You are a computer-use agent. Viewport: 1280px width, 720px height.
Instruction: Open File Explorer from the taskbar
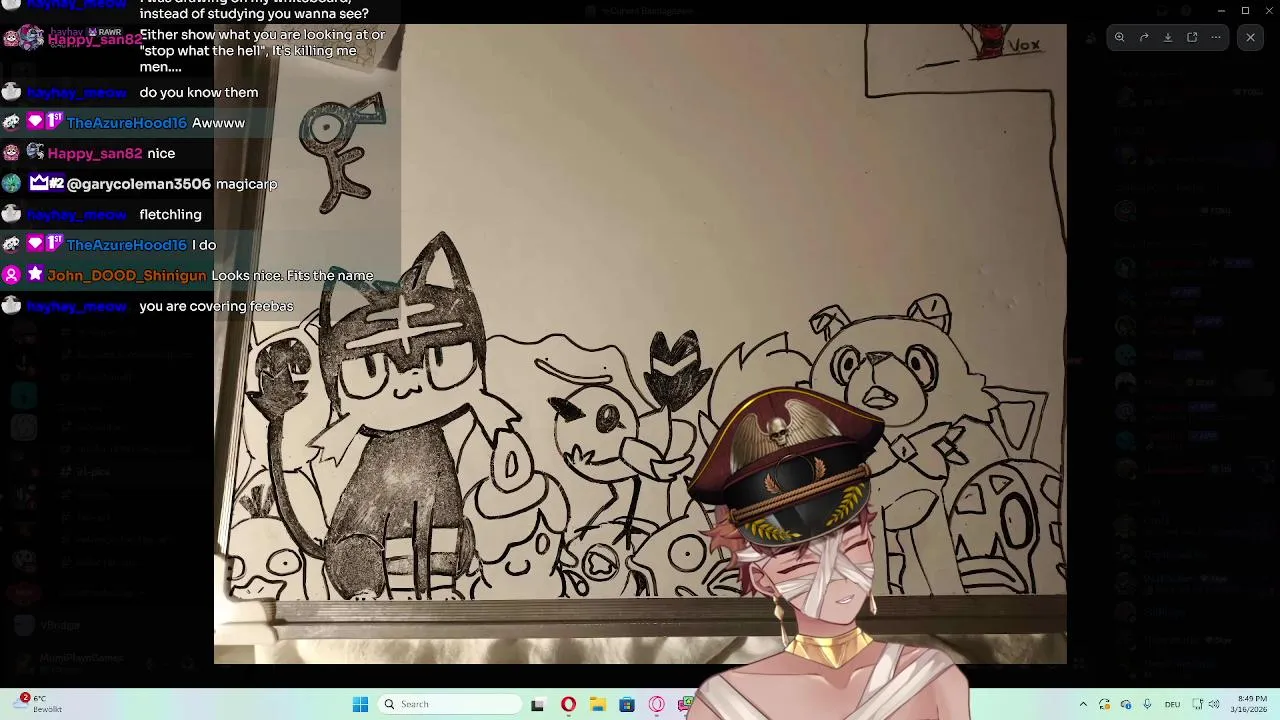[x=597, y=704]
